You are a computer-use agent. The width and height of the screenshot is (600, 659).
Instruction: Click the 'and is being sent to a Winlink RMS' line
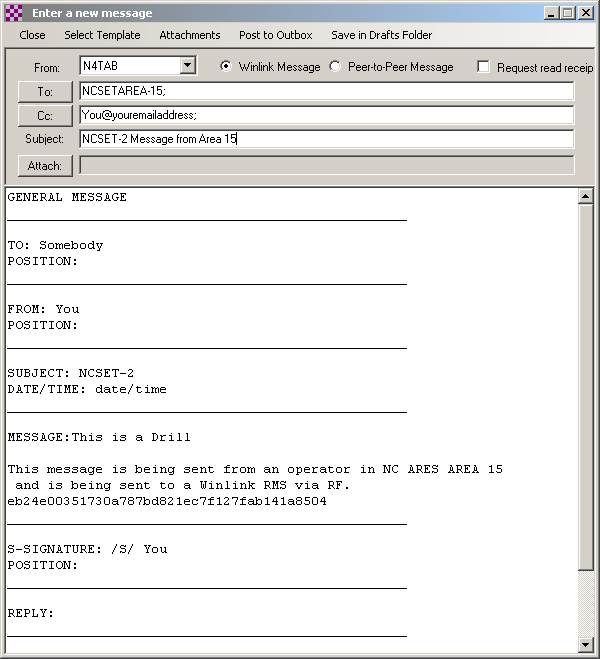point(183,485)
